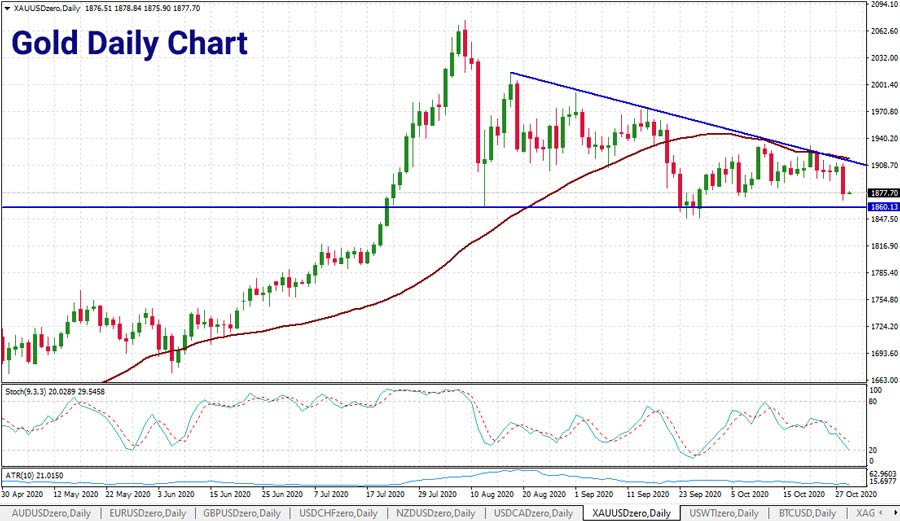Image resolution: width=900 pixels, height=521 pixels.
Task: Click the current price label 1877.70
Action: point(883,193)
